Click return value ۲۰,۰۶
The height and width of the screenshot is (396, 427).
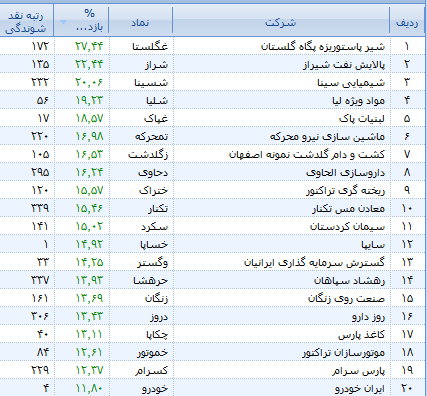89,82
